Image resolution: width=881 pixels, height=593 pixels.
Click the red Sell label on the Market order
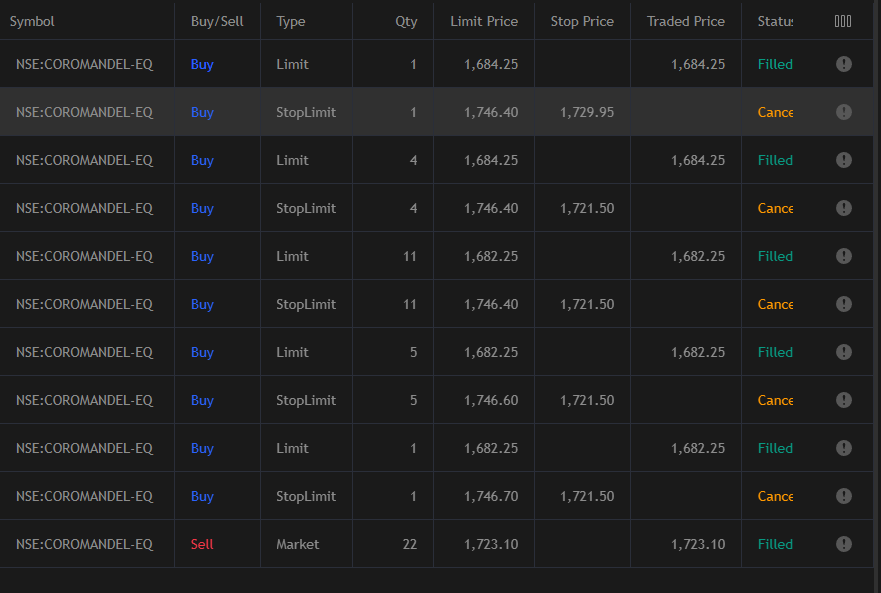200,543
